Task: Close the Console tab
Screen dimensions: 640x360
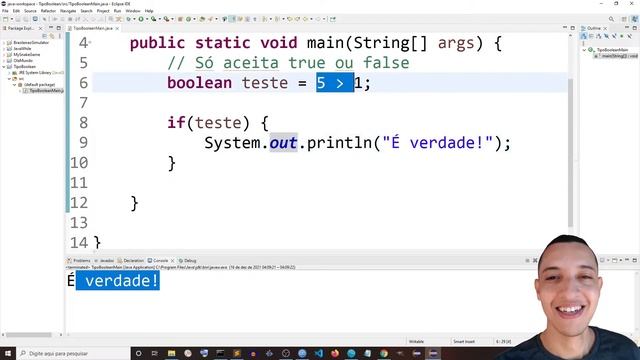Action: [x=172, y=260]
